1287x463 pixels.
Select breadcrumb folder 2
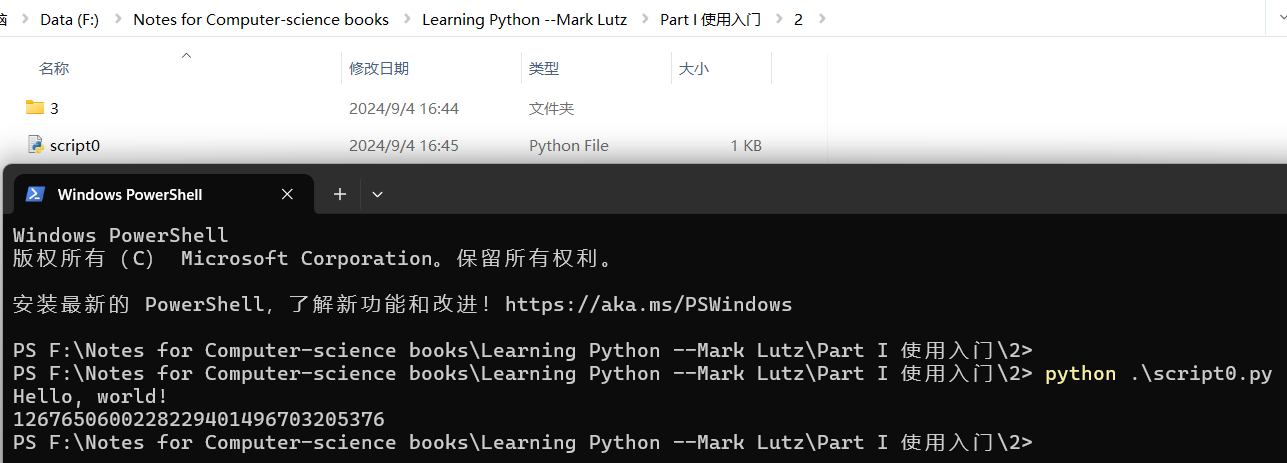[798, 19]
